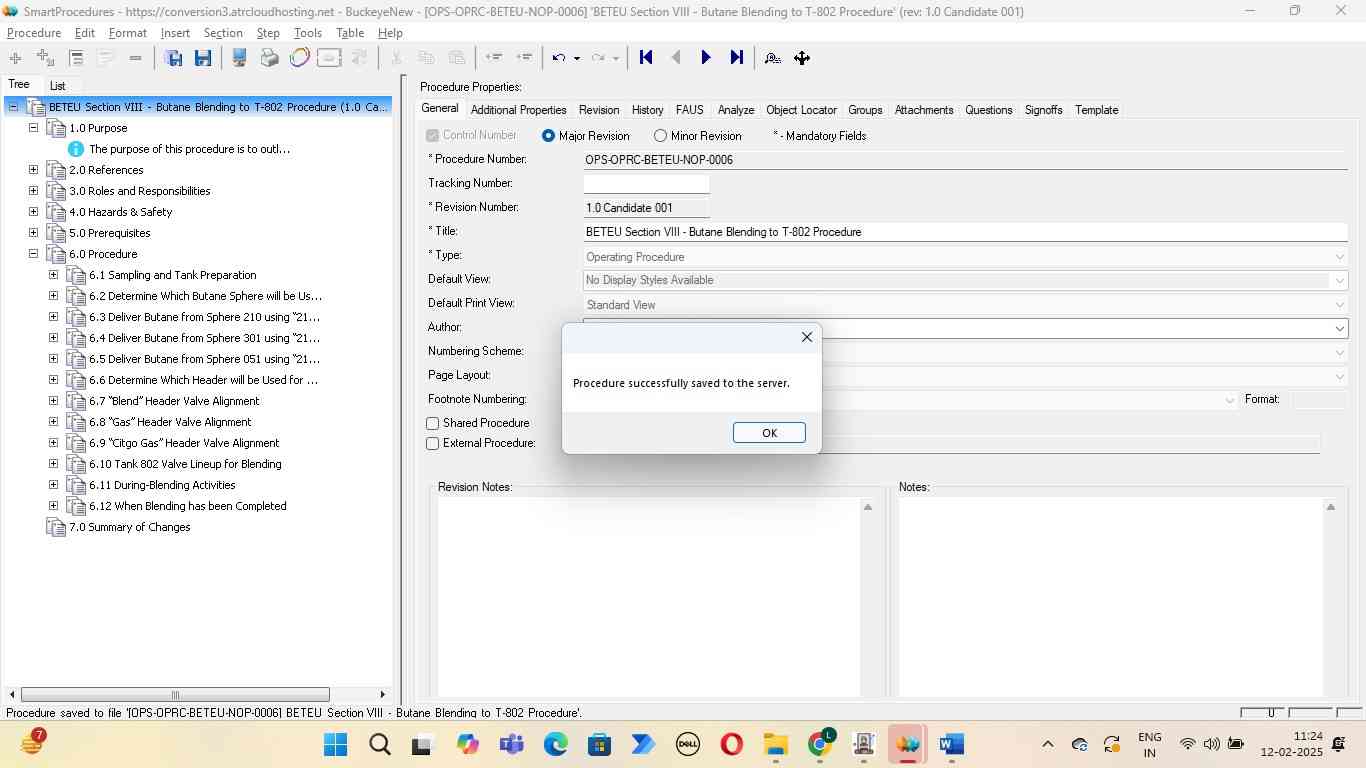1366x768 pixels.
Task: Expand the 4.0 Hazards & Safety node
Action: coord(33,212)
